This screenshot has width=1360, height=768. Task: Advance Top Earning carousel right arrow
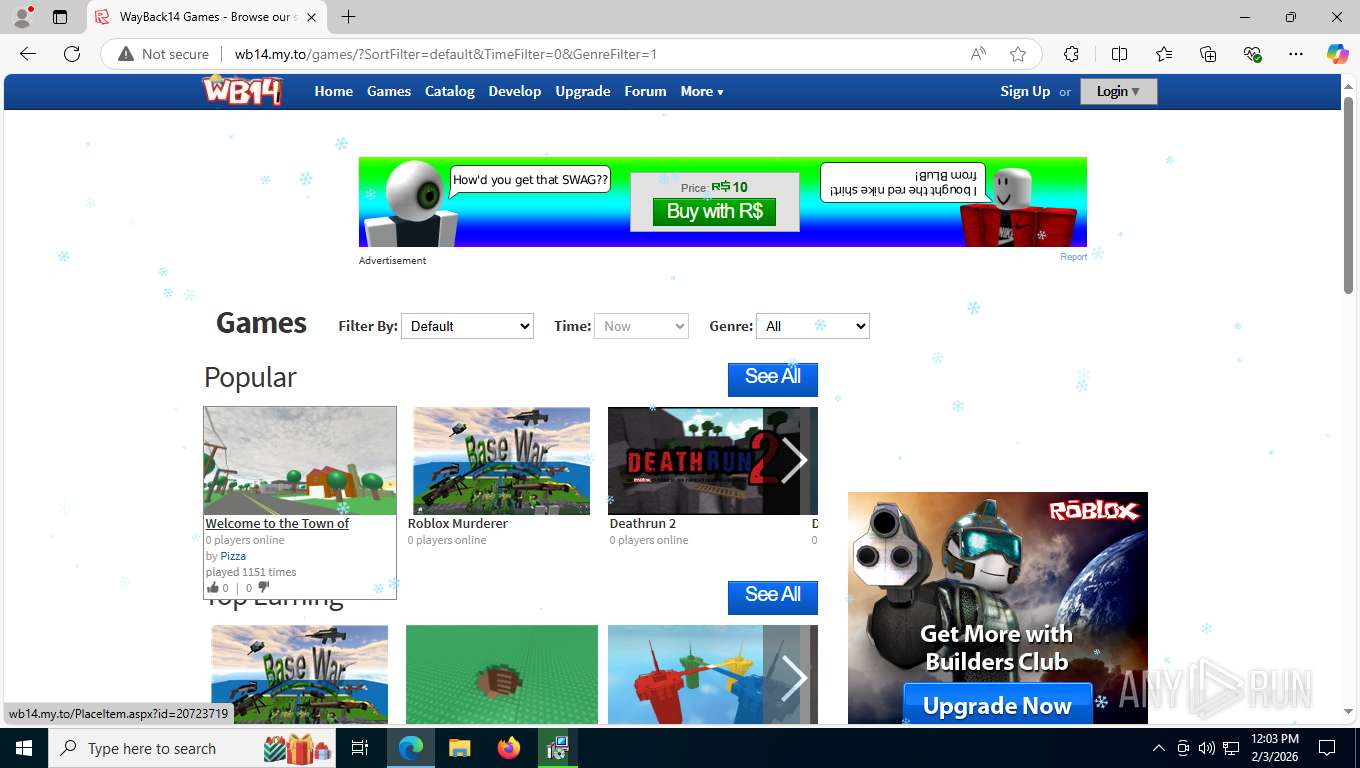(793, 676)
